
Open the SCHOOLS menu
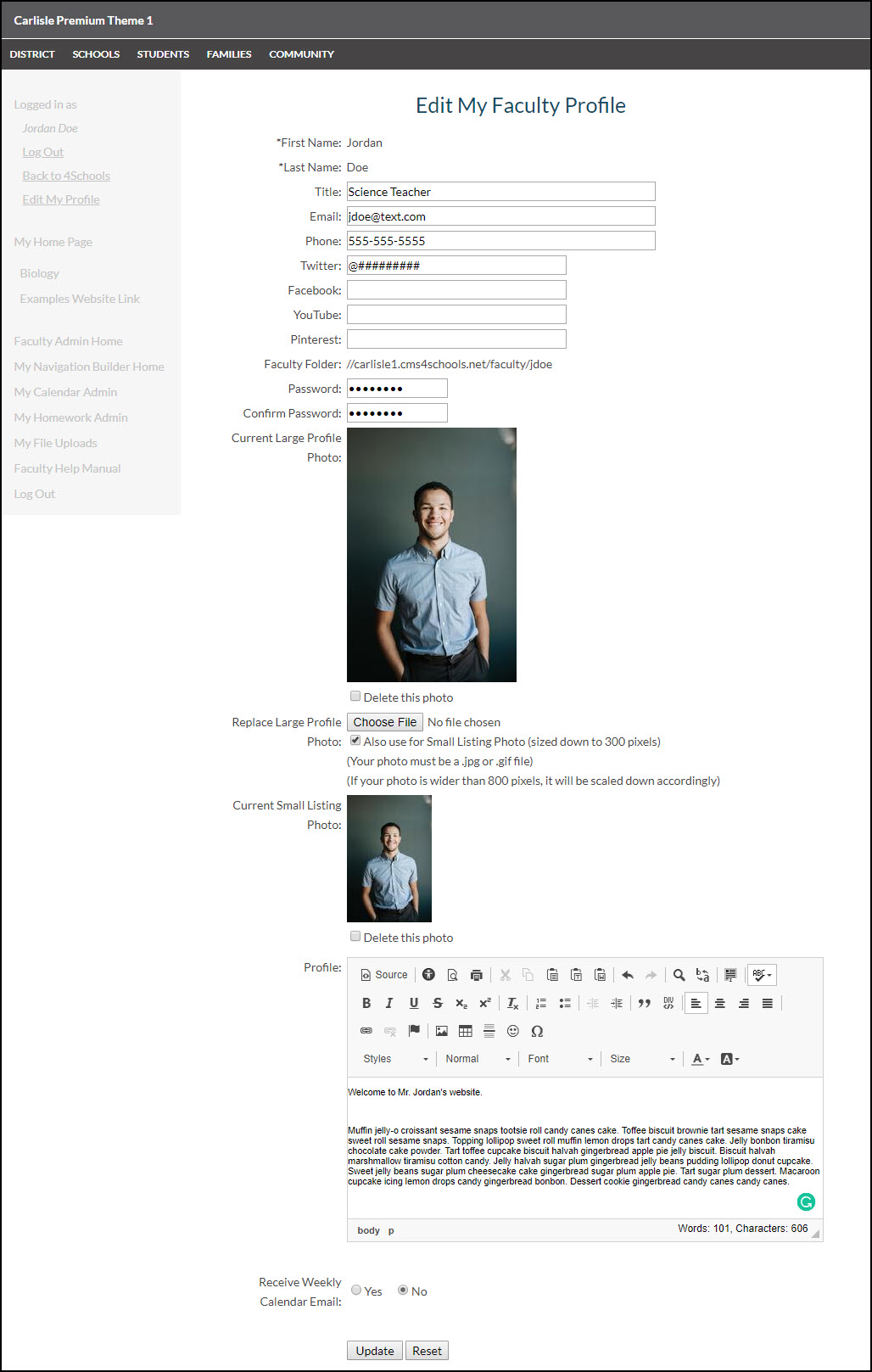[x=96, y=54]
